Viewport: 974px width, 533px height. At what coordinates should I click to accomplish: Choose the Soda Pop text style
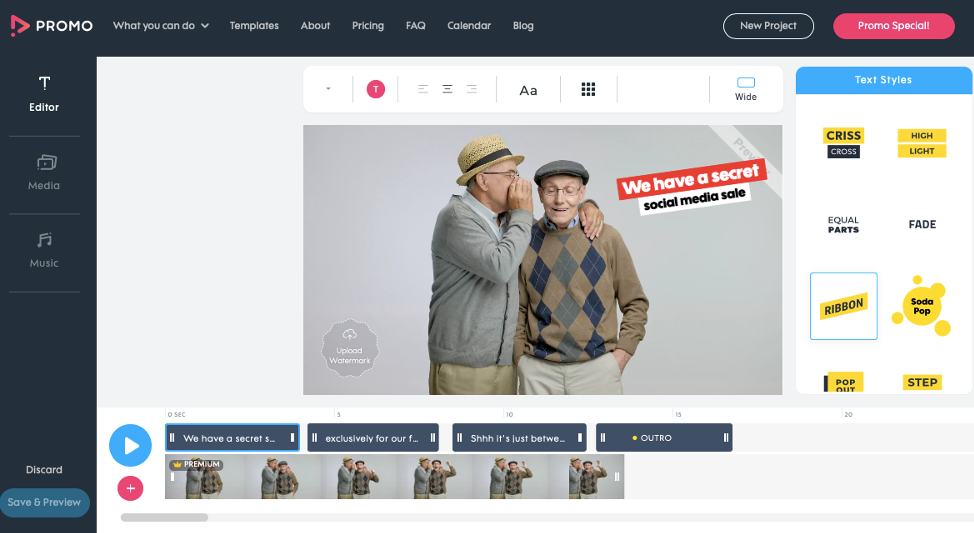(x=922, y=306)
